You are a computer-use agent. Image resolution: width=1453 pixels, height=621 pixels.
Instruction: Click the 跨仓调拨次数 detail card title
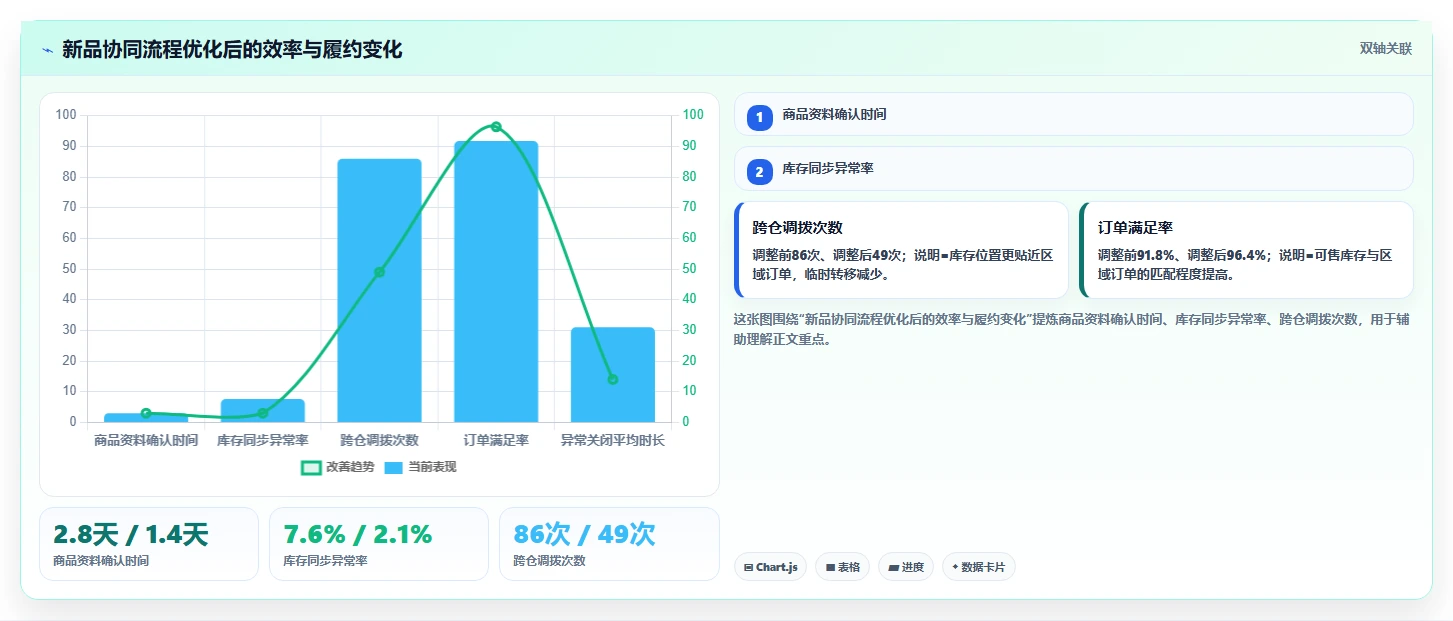pos(798,228)
